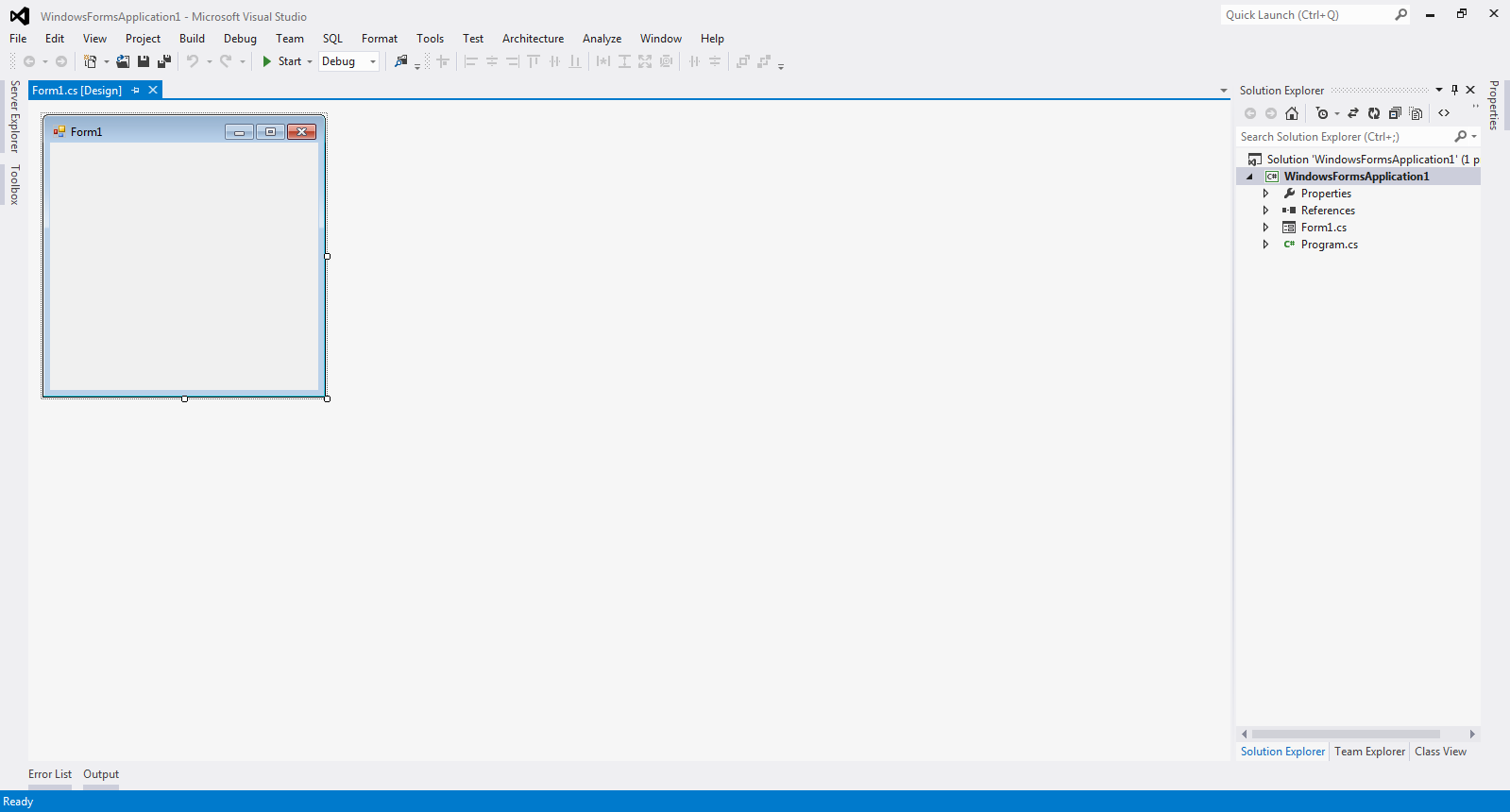Toggle the pin on Form1.cs [Design] tab

pyautogui.click(x=135, y=91)
